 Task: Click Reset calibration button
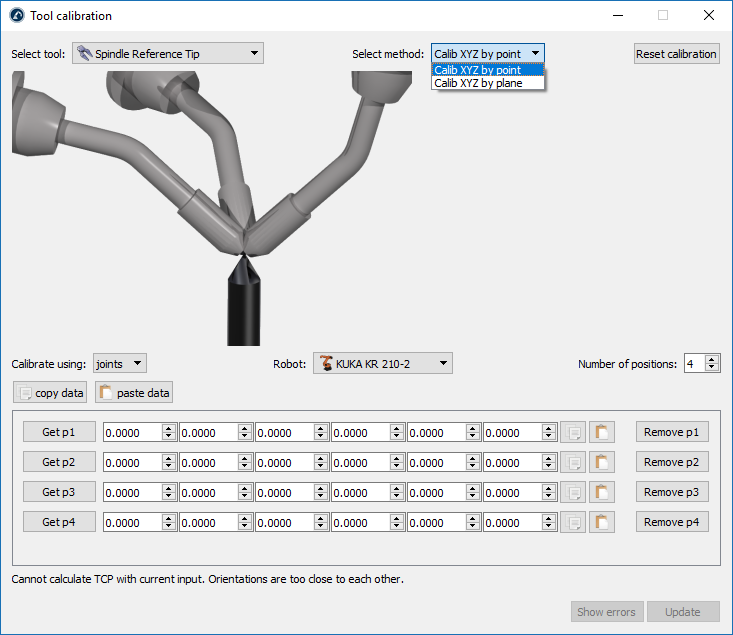point(676,54)
